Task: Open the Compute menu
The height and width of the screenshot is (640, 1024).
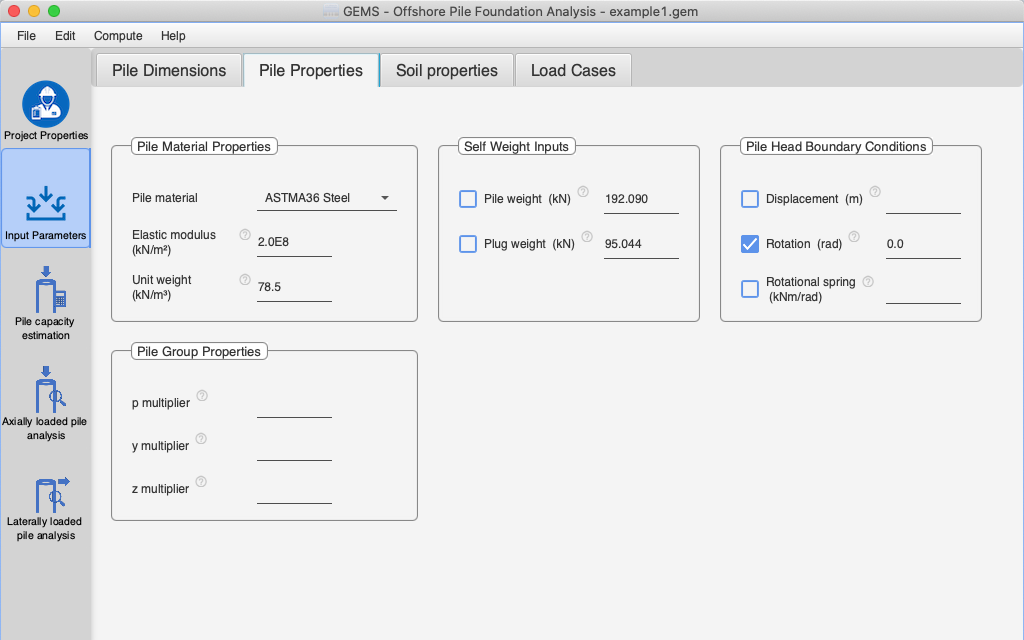Action: 118,36
